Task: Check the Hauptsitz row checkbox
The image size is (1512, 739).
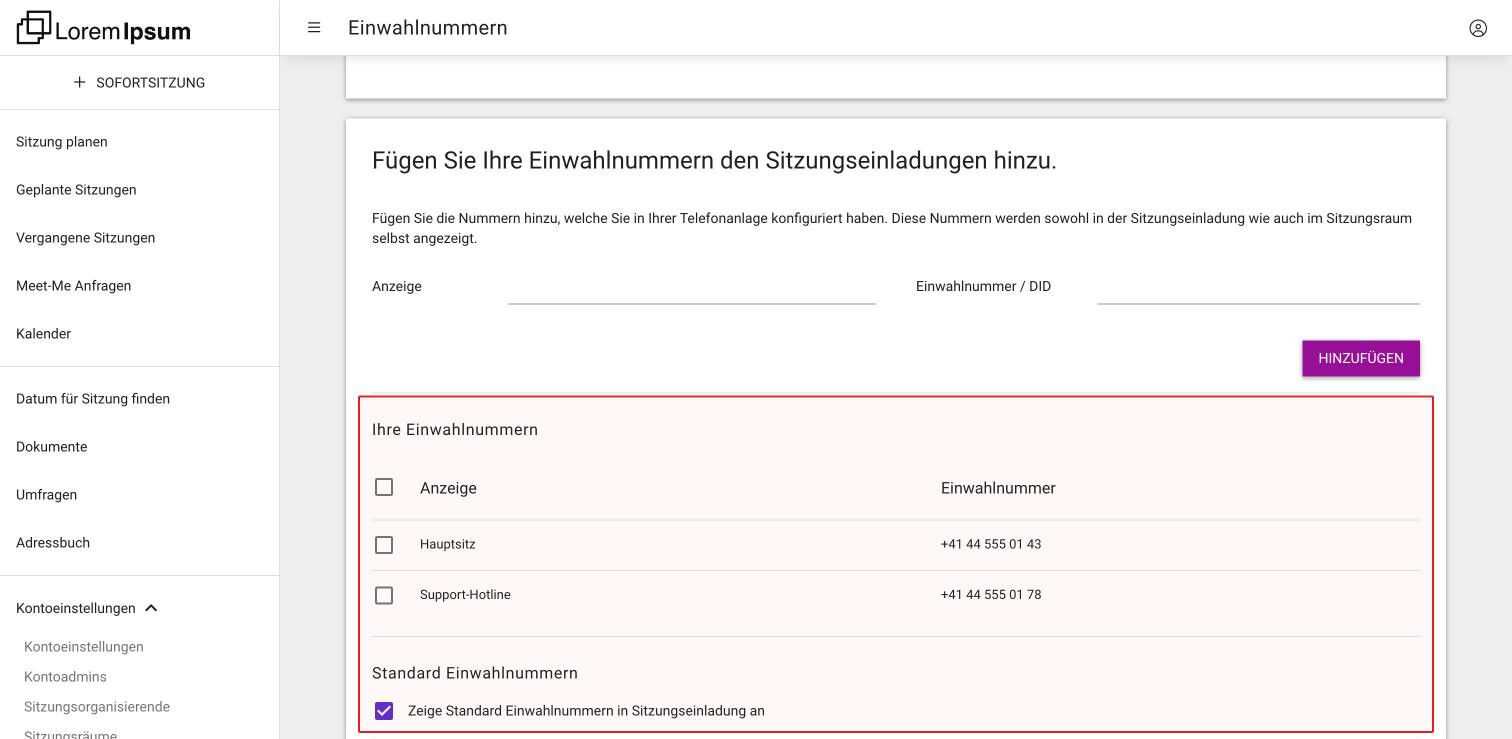Action: [384, 545]
